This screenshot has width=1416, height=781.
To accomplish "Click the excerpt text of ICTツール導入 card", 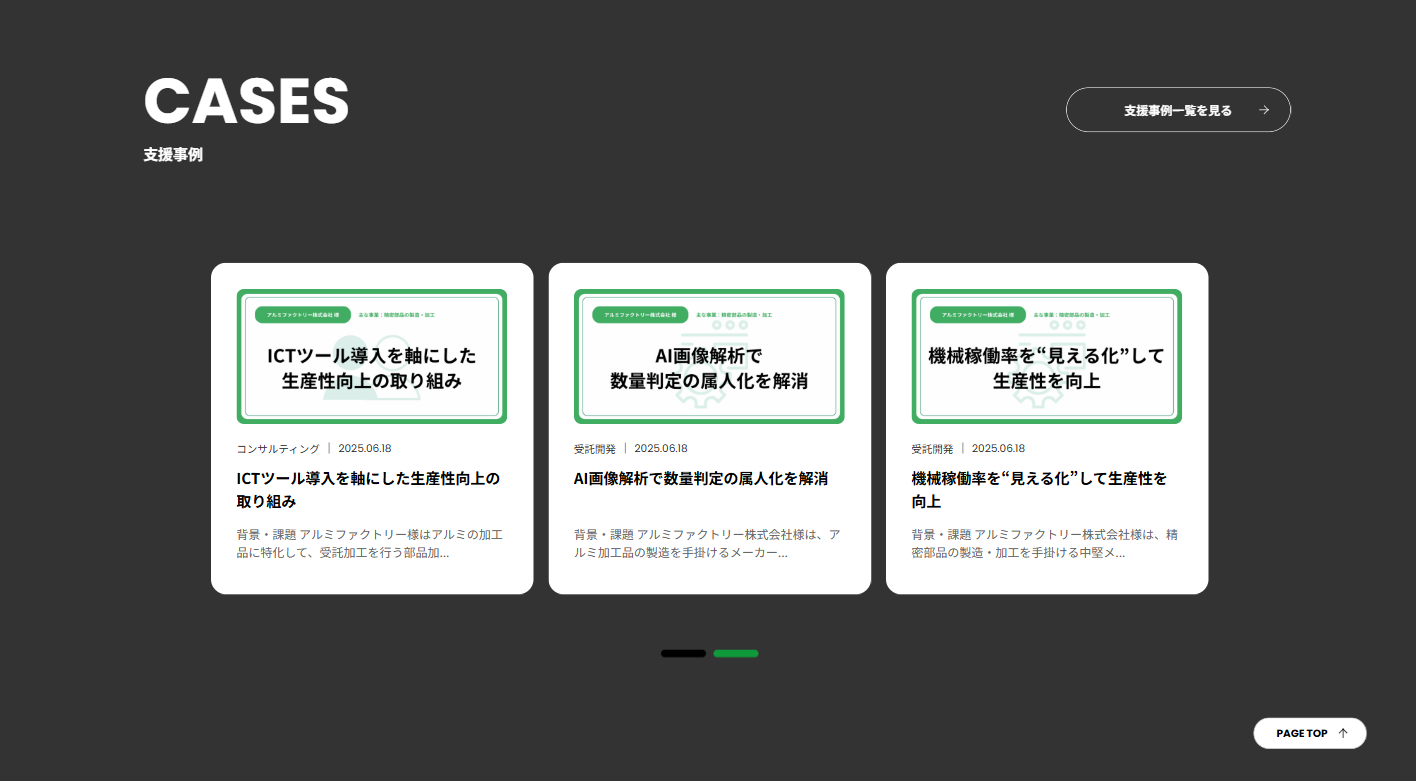I will (369, 543).
